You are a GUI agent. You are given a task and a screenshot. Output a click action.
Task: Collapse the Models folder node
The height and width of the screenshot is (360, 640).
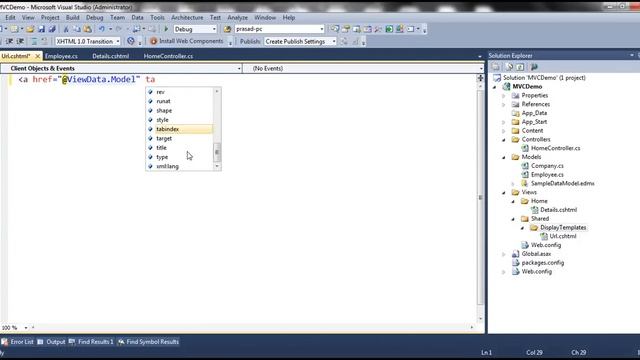tap(504, 157)
